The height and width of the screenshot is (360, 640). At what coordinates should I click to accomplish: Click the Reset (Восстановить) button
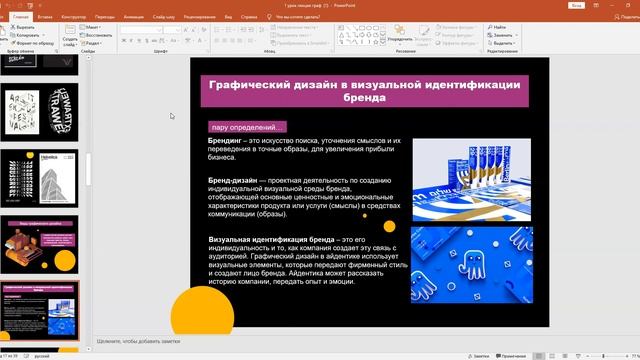click(x=96, y=35)
